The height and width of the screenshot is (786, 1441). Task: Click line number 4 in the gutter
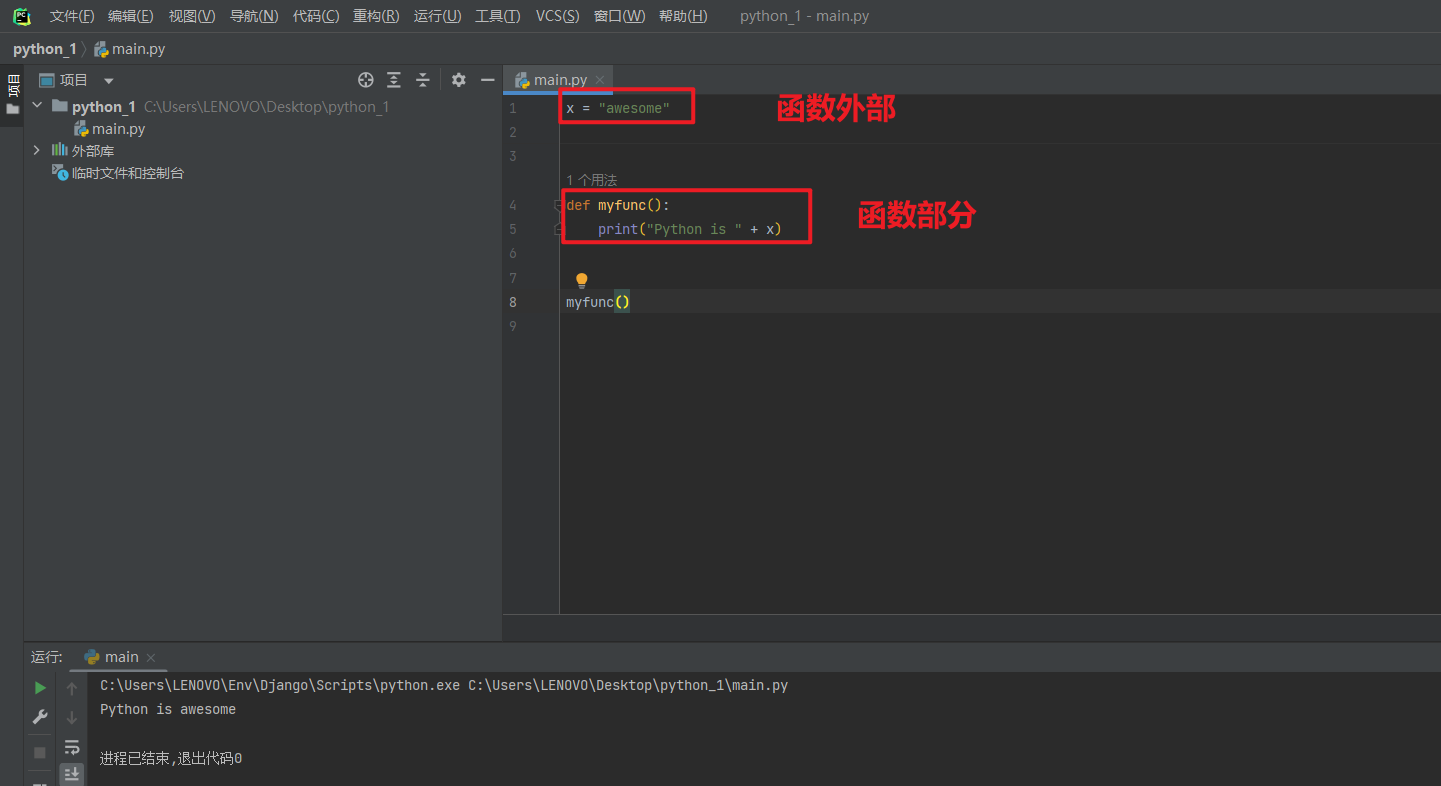512,205
